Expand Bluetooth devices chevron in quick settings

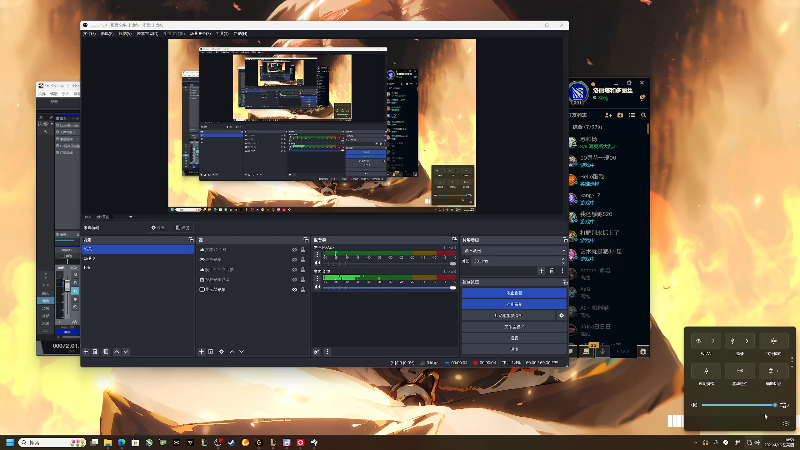(x=747, y=341)
